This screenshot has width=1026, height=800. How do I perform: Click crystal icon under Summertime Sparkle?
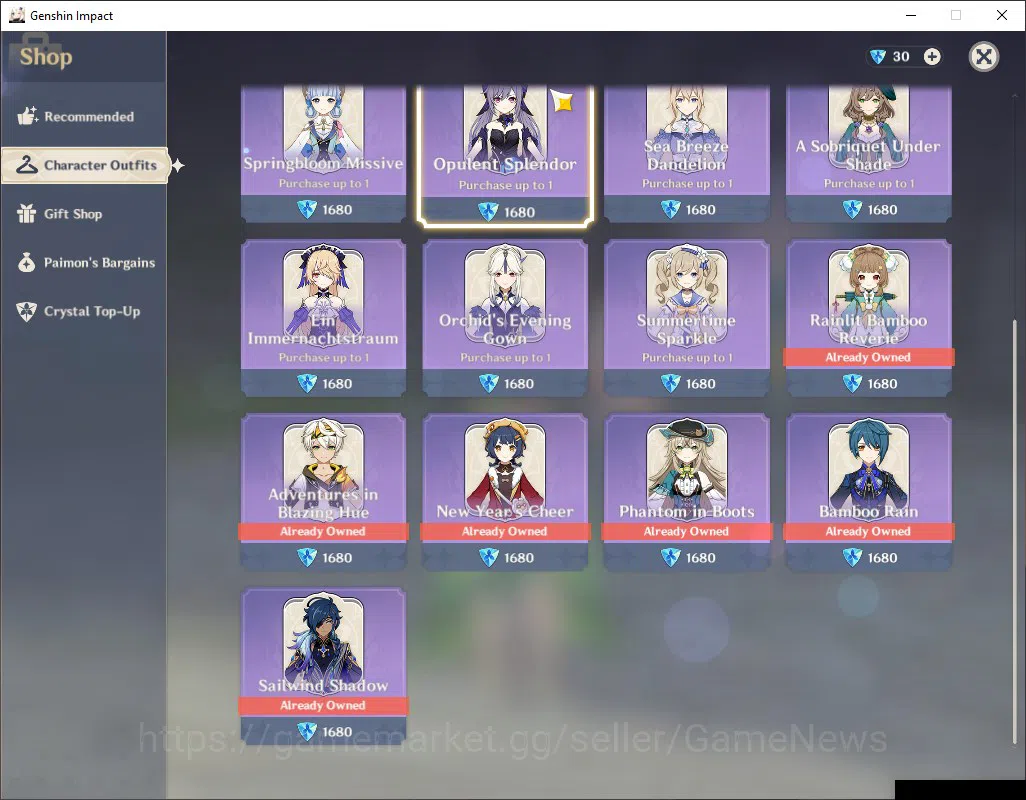670,383
